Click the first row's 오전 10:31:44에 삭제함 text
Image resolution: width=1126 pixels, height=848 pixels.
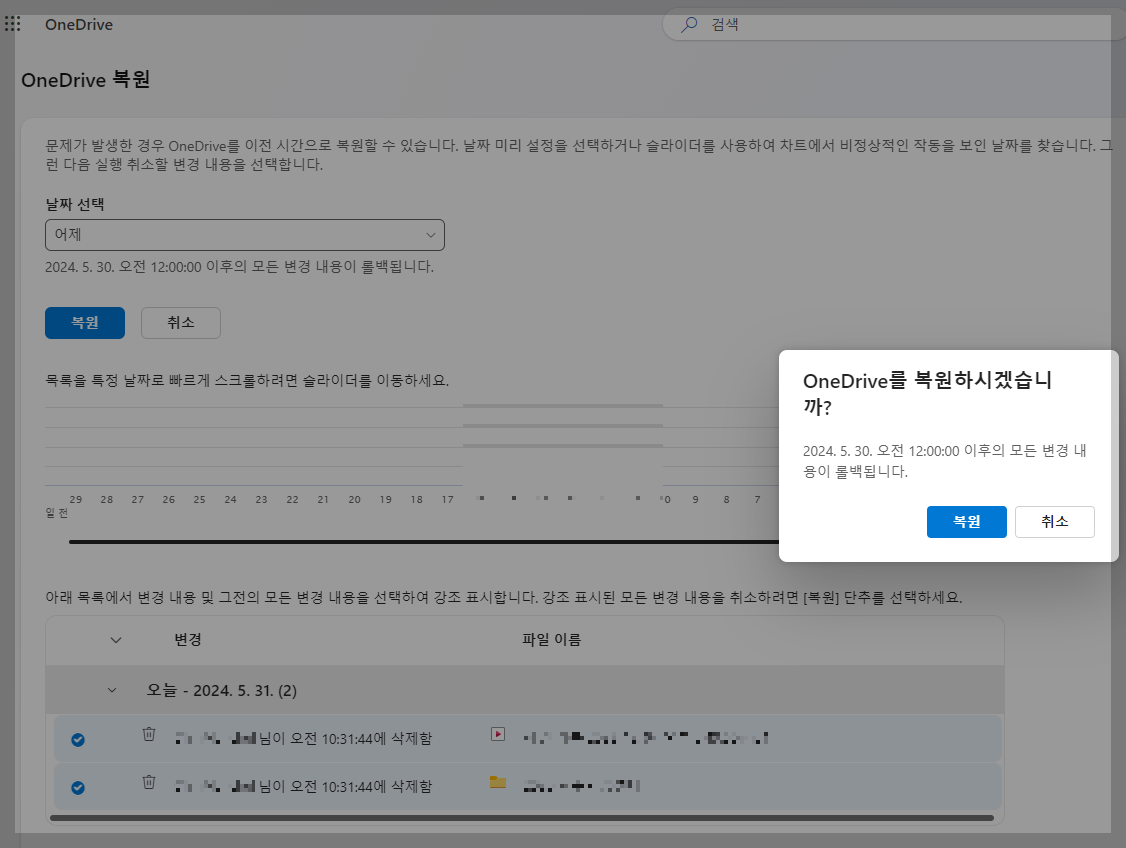360,738
